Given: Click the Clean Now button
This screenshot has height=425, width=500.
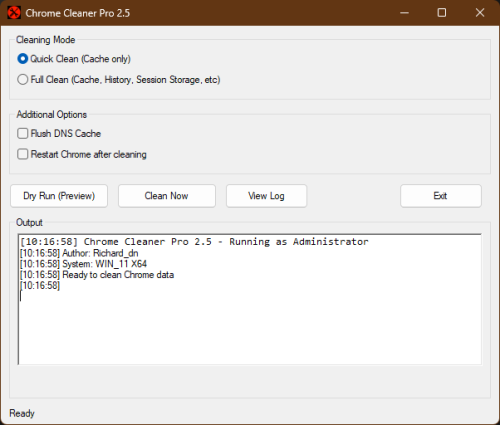Looking at the screenshot, I should tap(167, 196).
